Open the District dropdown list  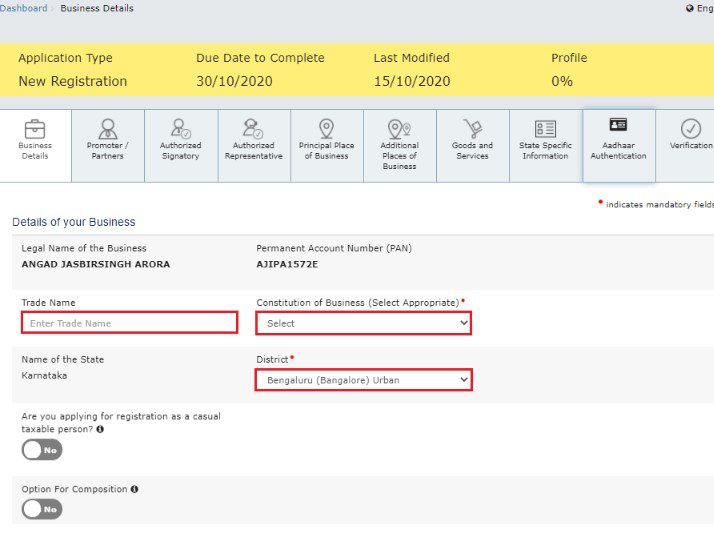[x=363, y=380]
